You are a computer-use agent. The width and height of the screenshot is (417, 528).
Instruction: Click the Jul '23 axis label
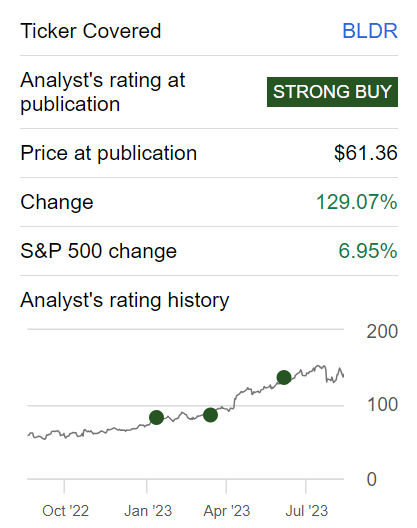pyautogui.click(x=307, y=511)
